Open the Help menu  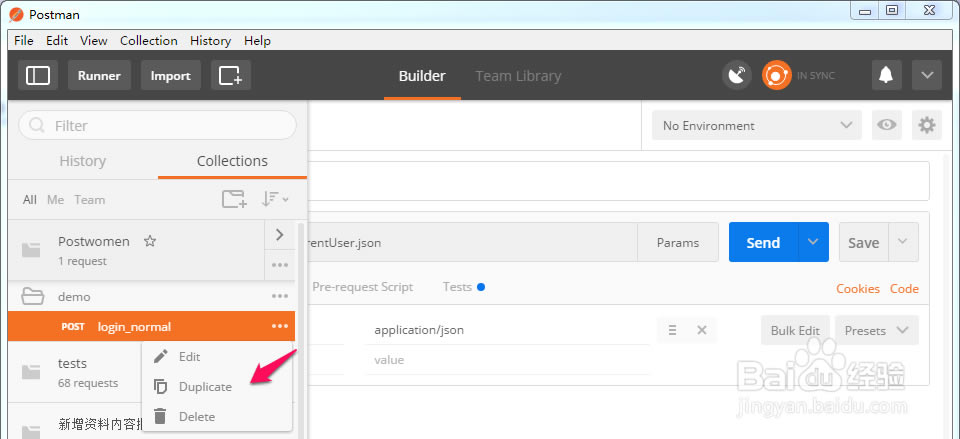257,40
